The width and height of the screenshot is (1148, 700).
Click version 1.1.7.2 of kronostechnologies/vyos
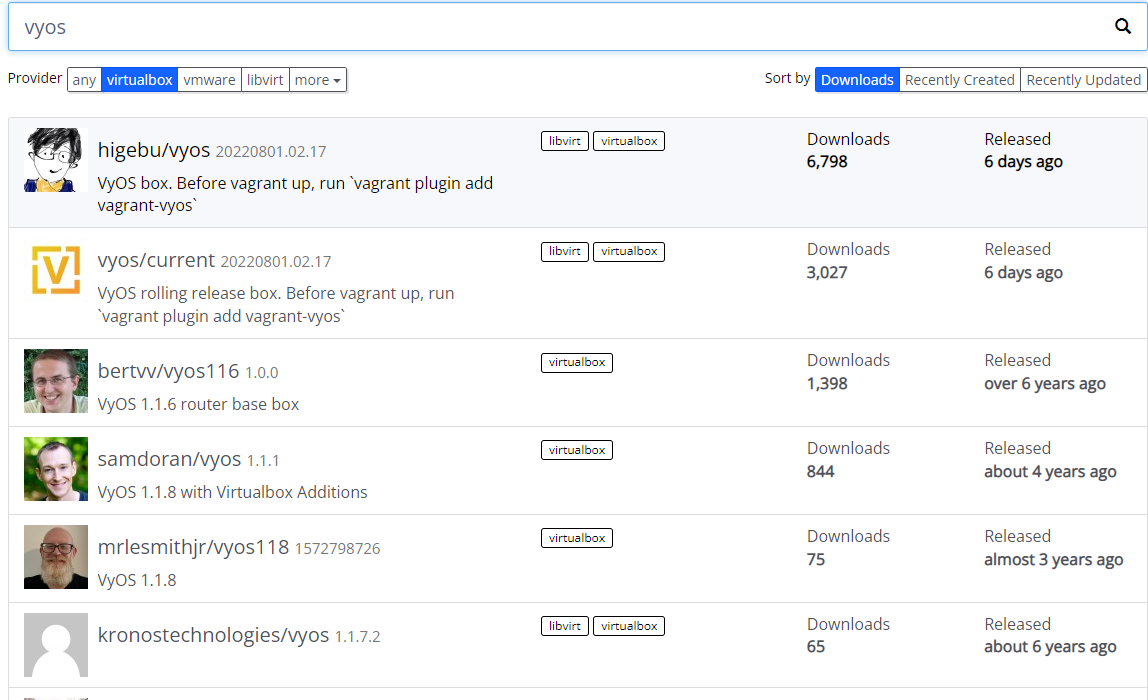point(357,636)
